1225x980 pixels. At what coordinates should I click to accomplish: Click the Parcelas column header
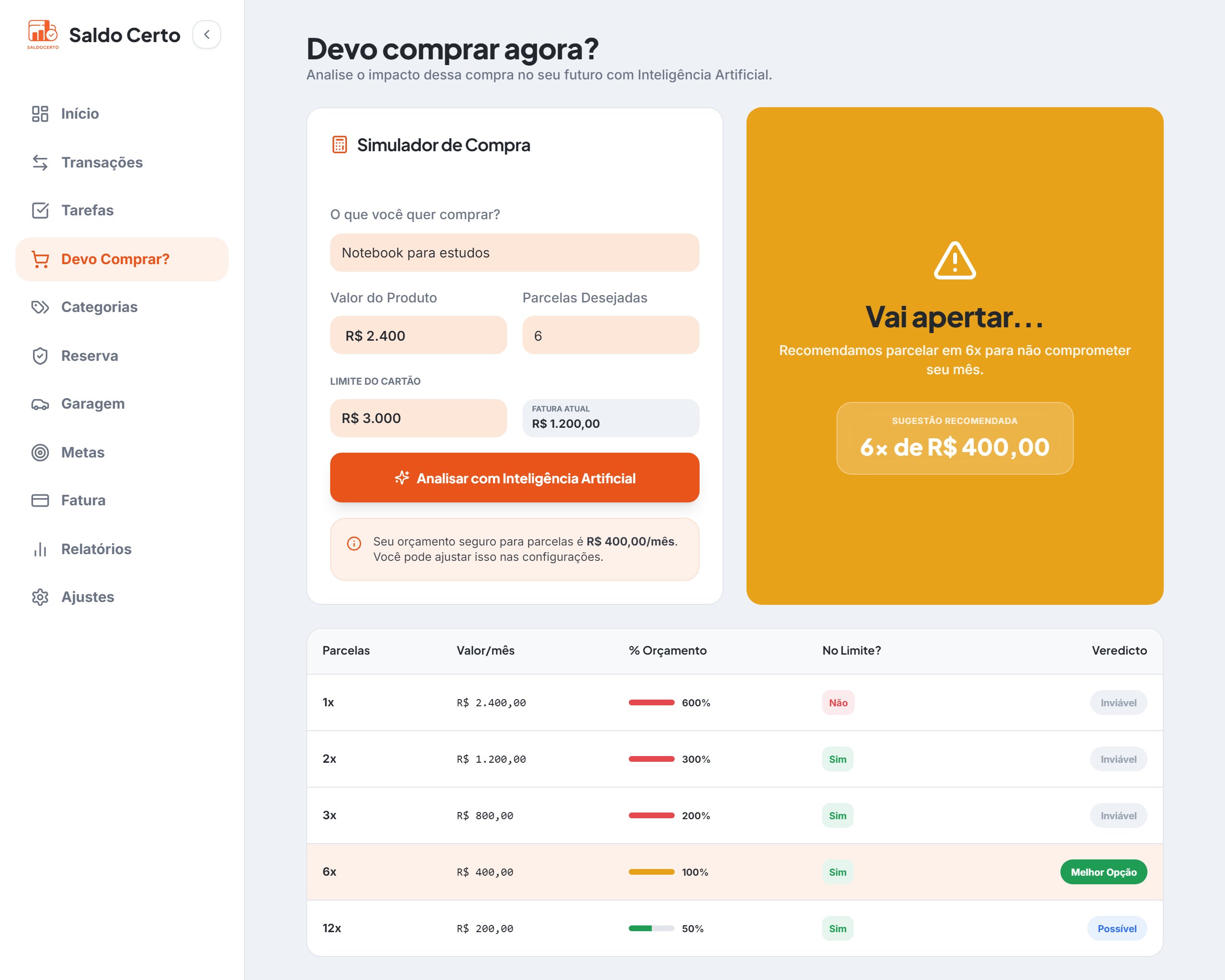(346, 650)
